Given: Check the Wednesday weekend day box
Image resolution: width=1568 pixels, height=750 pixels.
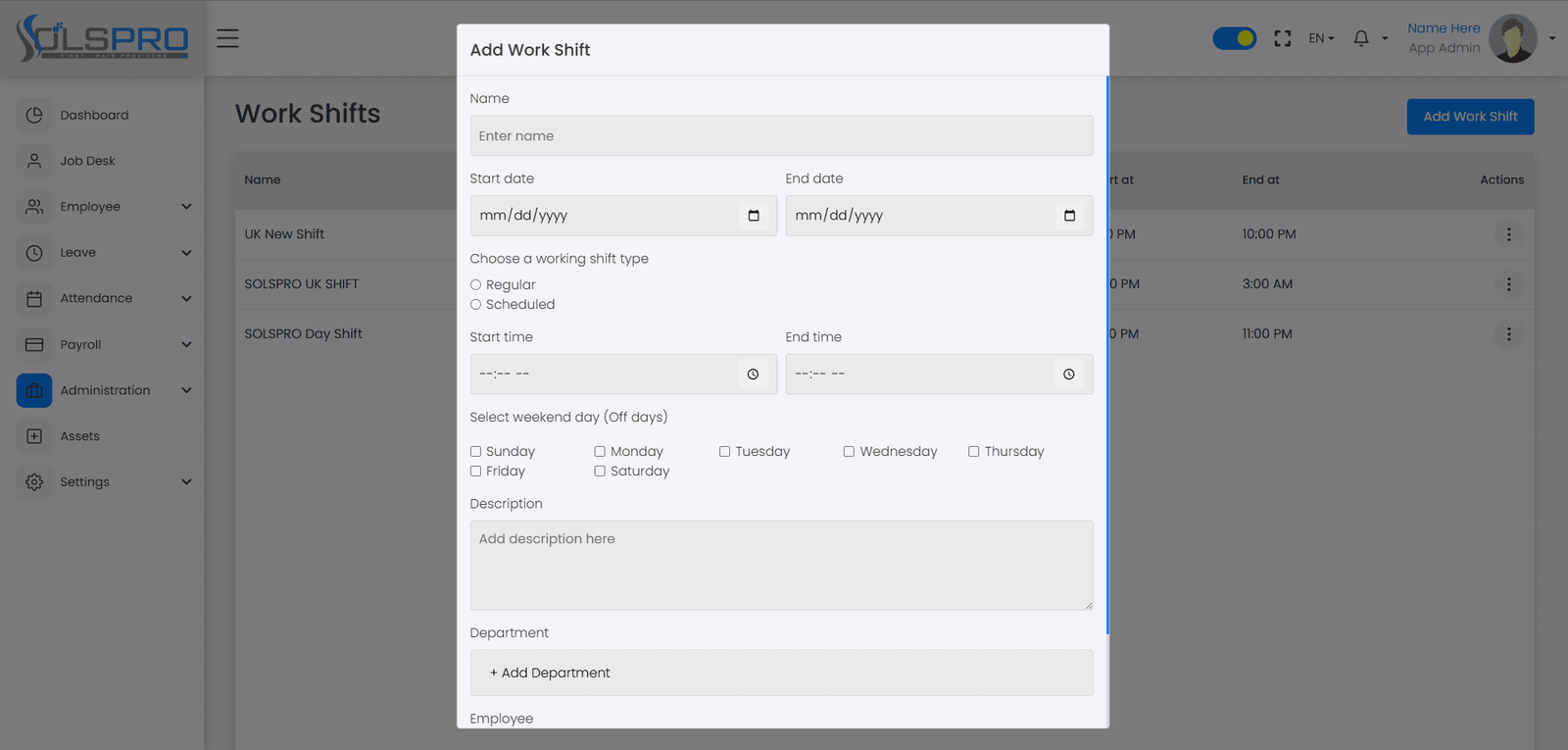Looking at the screenshot, I should pyautogui.click(x=849, y=452).
